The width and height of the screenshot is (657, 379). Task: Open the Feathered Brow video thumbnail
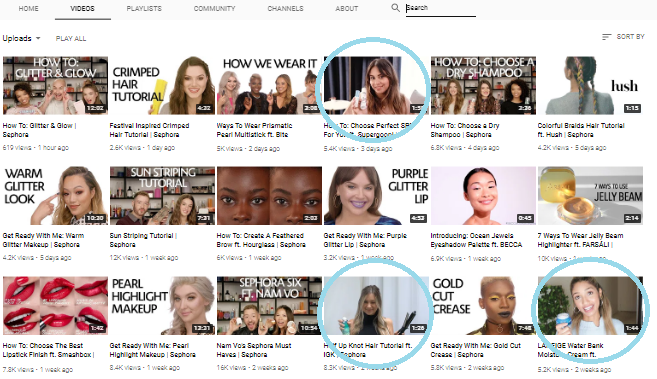[x=269, y=196]
